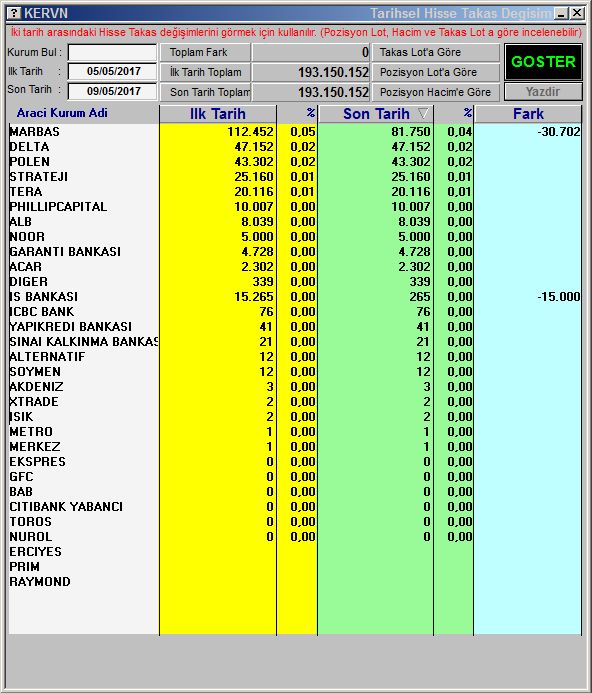Click the Son Tarih date field

point(112,91)
